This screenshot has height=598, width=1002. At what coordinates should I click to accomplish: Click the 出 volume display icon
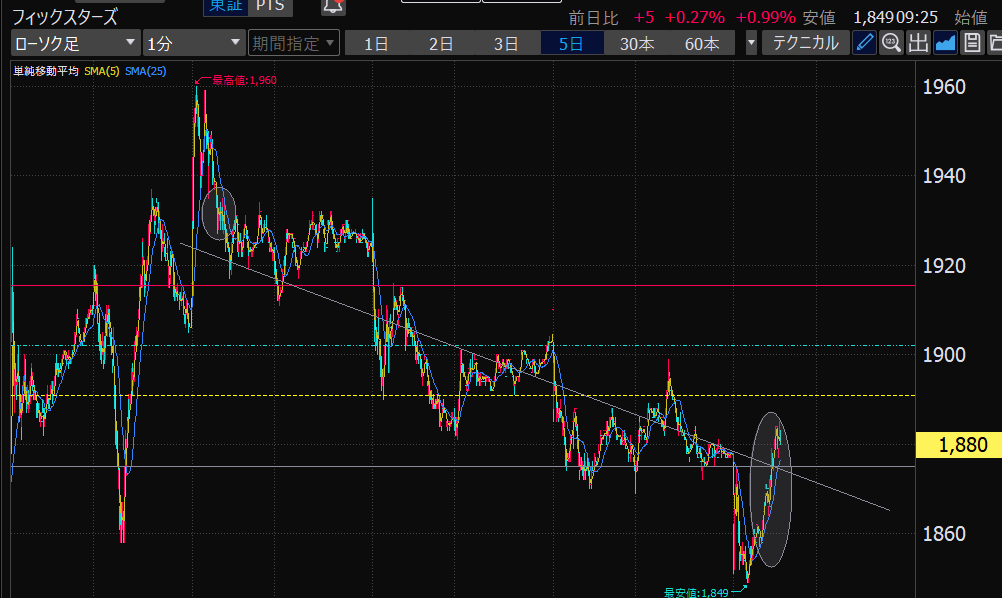click(x=918, y=43)
